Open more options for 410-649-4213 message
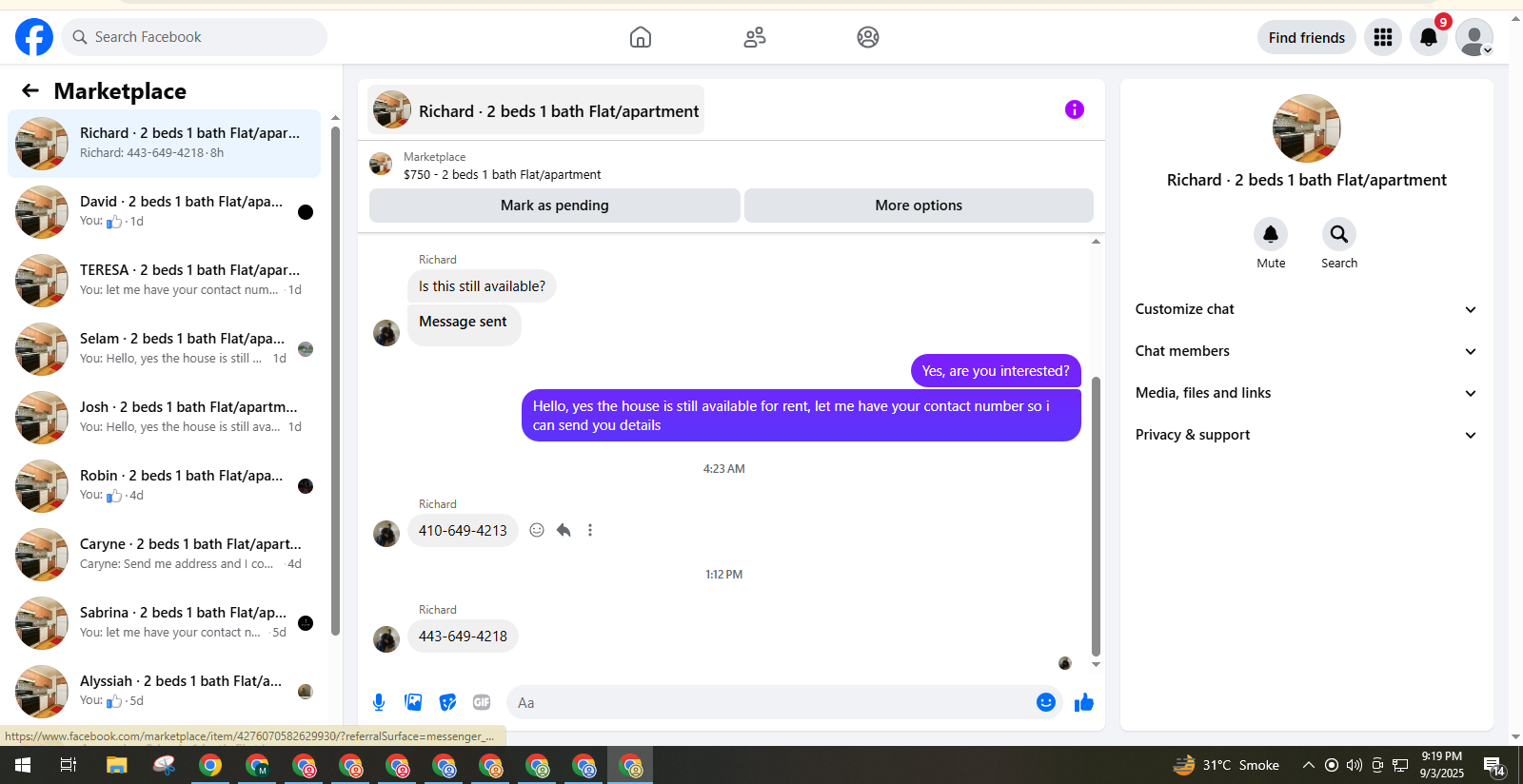1523x784 pixels. (x=590, y=530)
